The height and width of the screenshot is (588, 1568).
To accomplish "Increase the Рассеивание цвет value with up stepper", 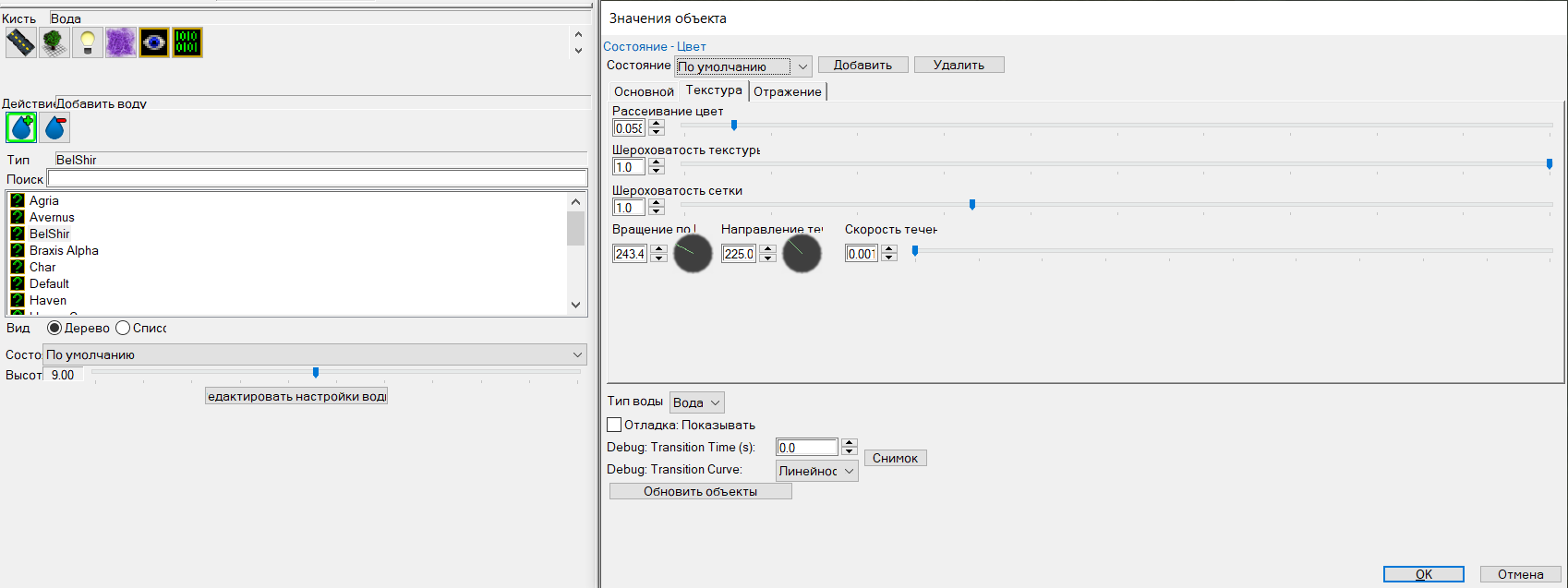I will click(657, 124).
